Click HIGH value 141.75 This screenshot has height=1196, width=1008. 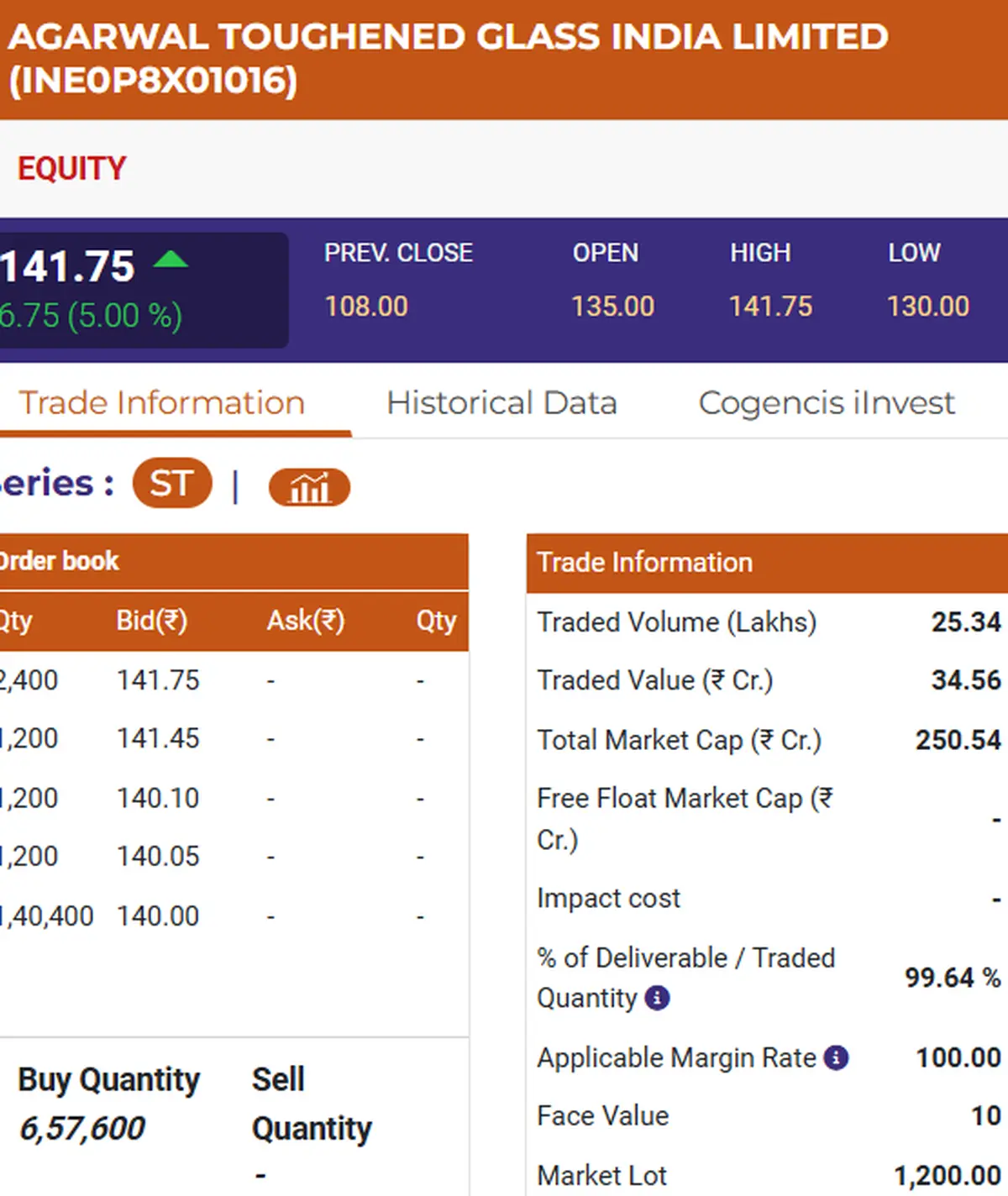[770, 307]
